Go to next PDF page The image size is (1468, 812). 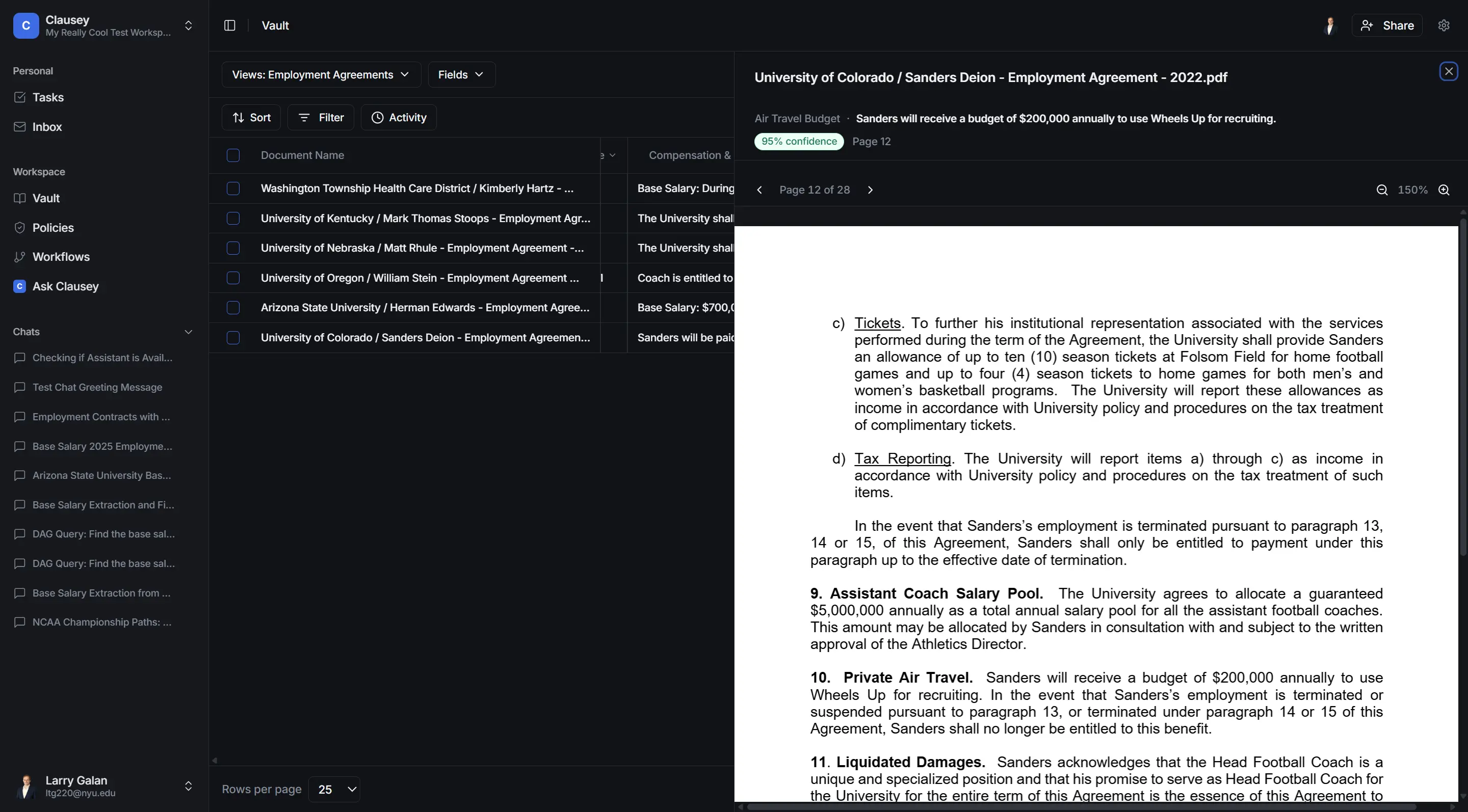[870, 190]
